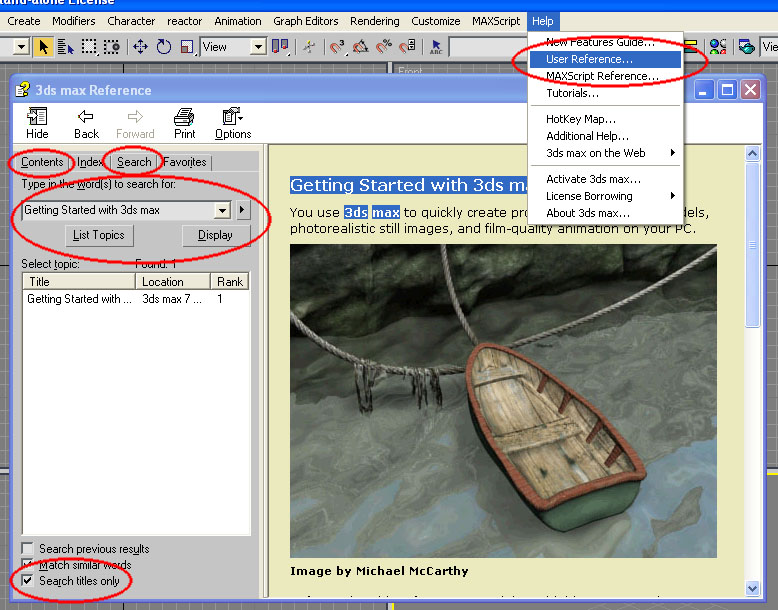Toggle Select and Manipulate tool
778x610 pixels.
(x=309, y=47)
